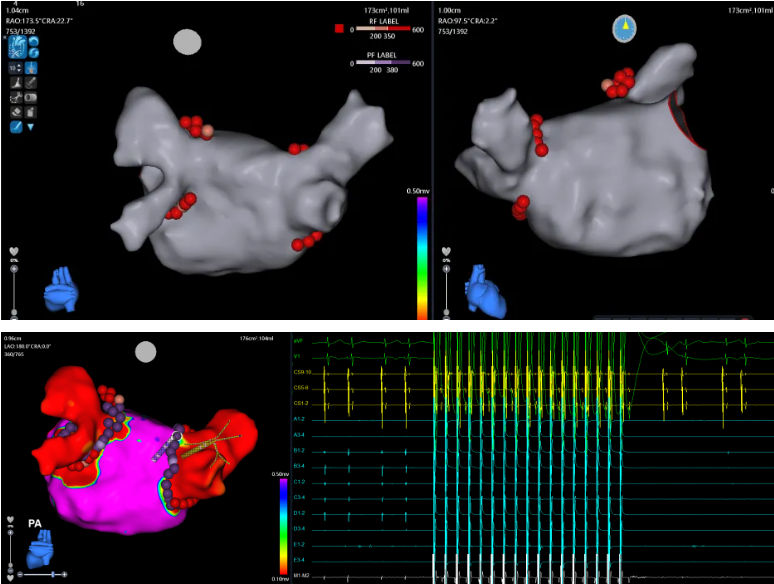Viewport: 774px width, 584px height.
Task: Click the redo rotation arrow icon
Action: pyautogui.click(x=34, y=53)
